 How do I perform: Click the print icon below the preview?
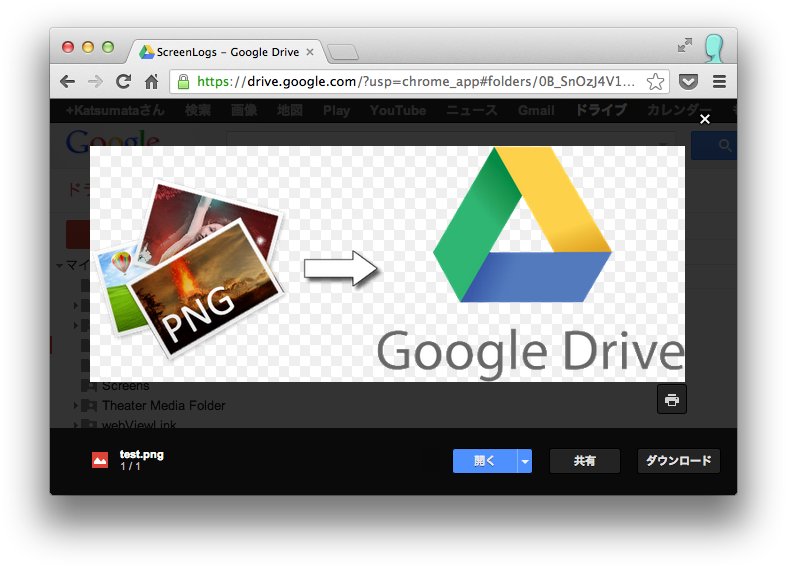coord(672,400)
